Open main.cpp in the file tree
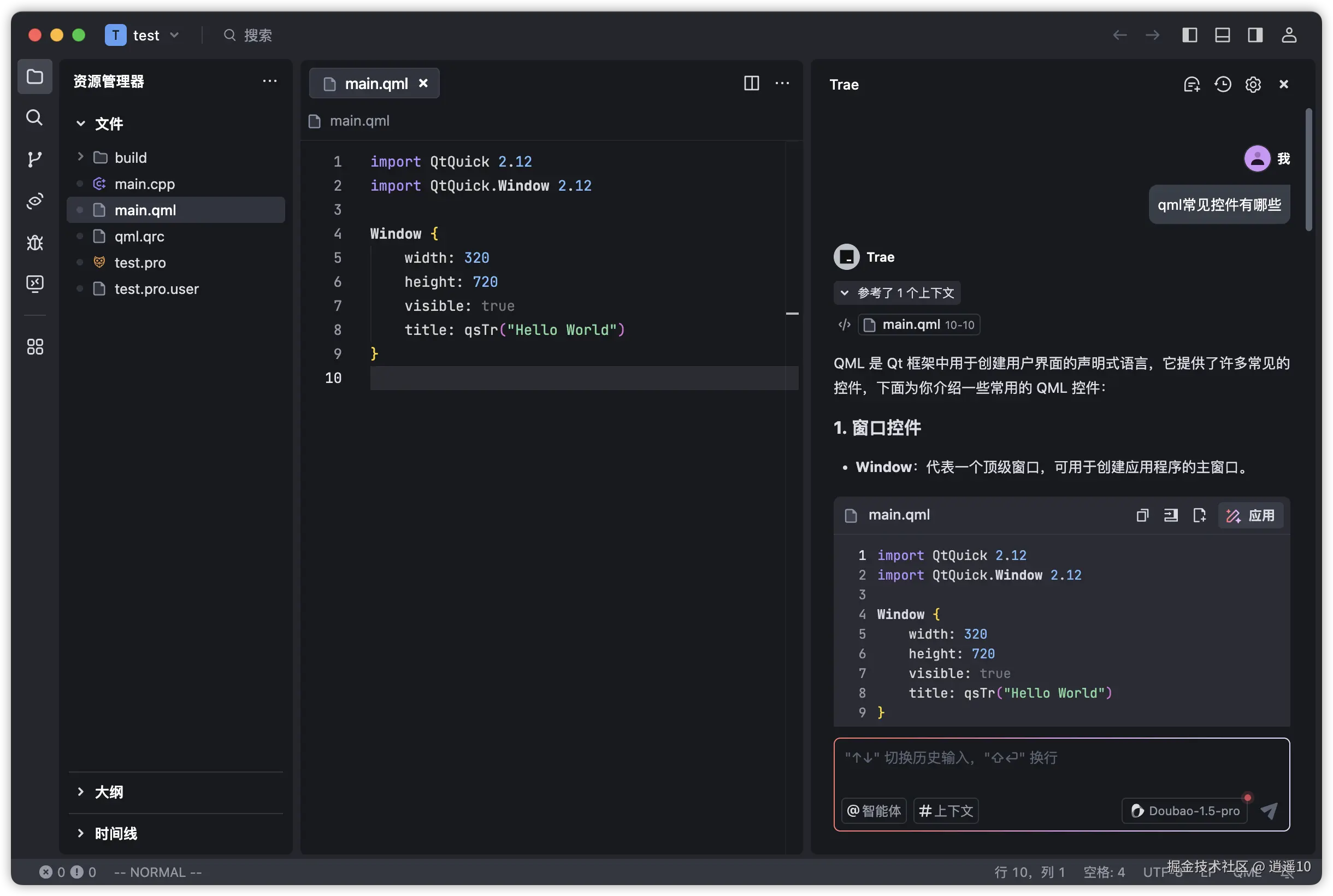Viewport: 1333px width, 896px height. click(x=145, y=184)
